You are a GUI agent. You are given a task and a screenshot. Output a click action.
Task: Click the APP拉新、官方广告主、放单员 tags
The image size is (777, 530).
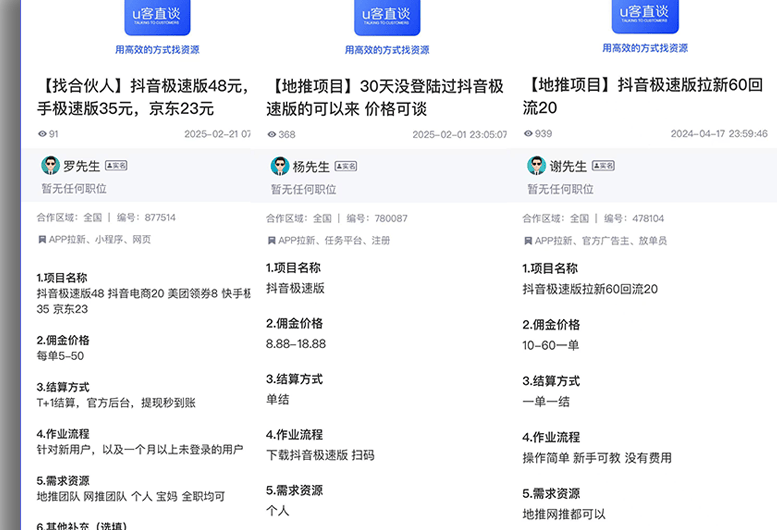600,241
